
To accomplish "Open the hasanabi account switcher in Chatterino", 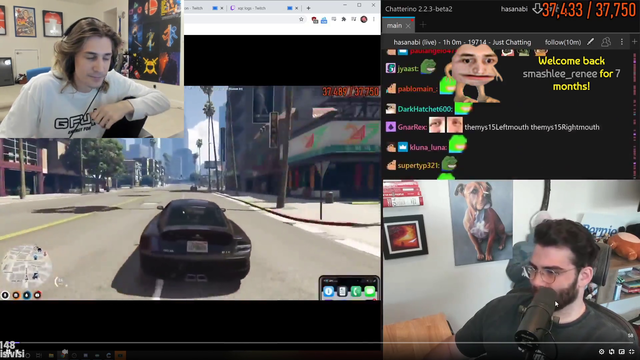I will click(x=514, y=9).
